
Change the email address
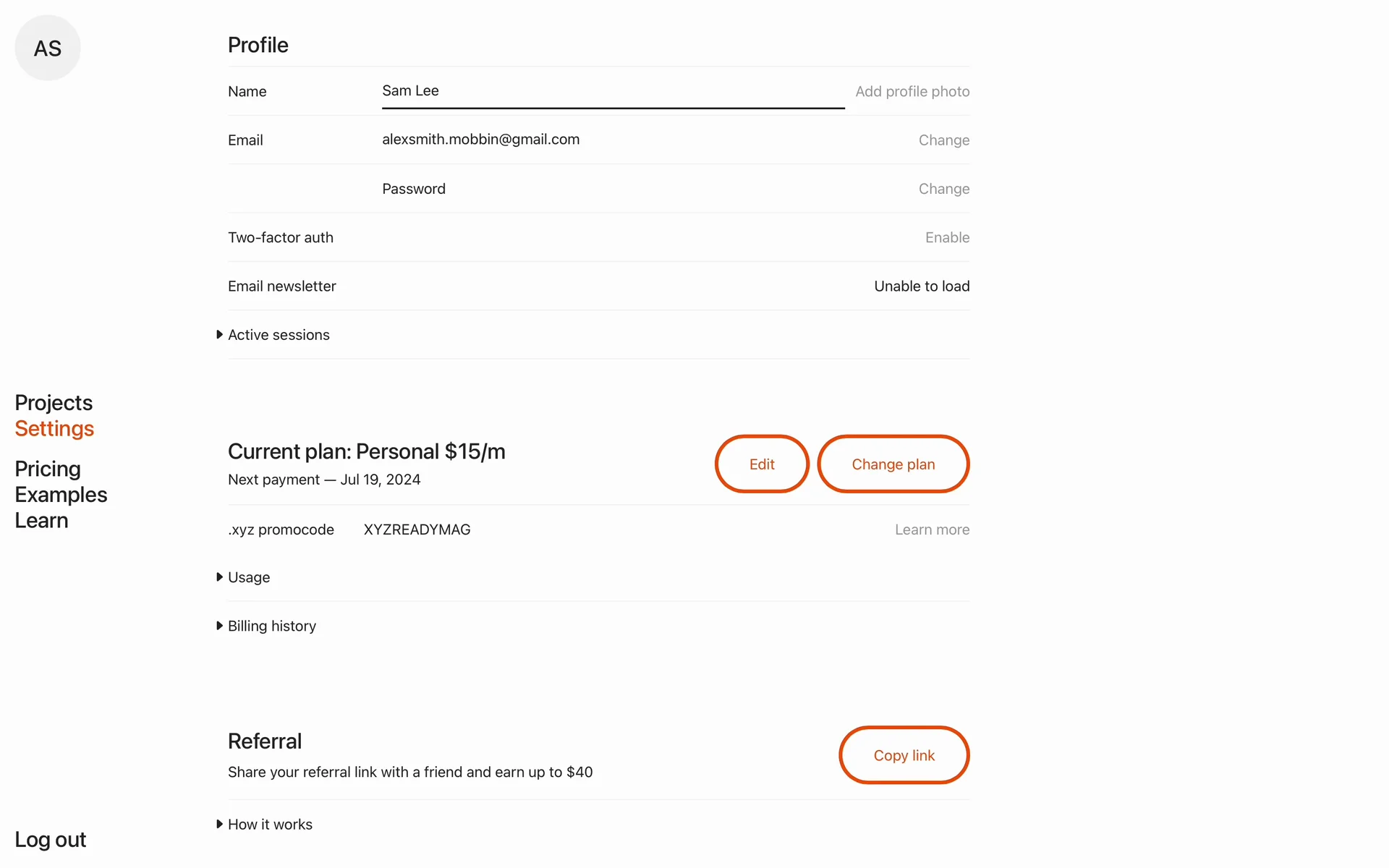pyautogui.click(x=943, y=140)
